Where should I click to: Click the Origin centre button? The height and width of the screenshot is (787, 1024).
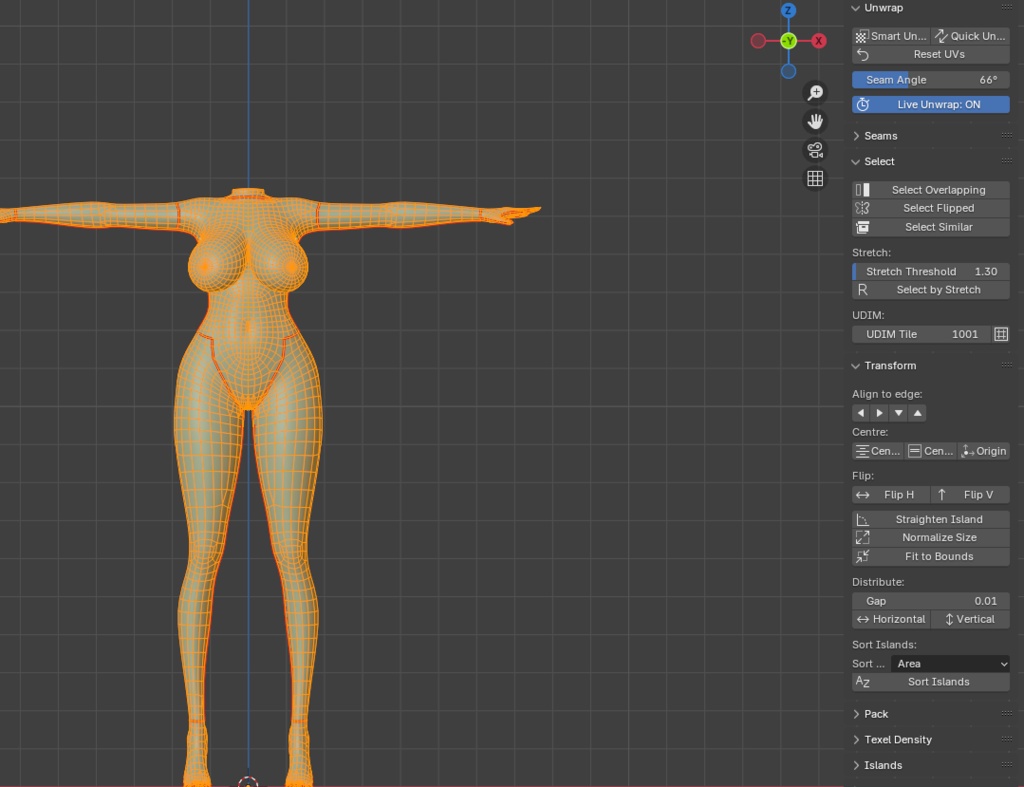pos(984,451)
